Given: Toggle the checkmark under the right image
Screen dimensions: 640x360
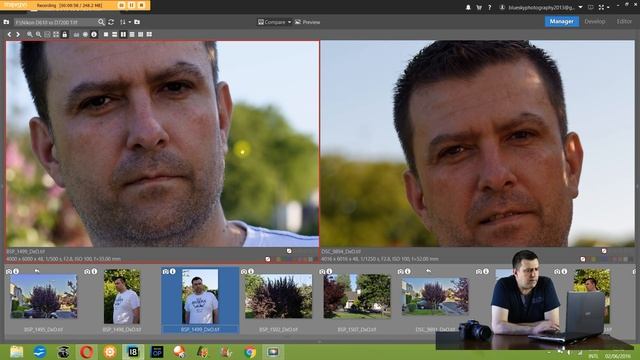Looking at the screenshot, I should tap(583, 259).
